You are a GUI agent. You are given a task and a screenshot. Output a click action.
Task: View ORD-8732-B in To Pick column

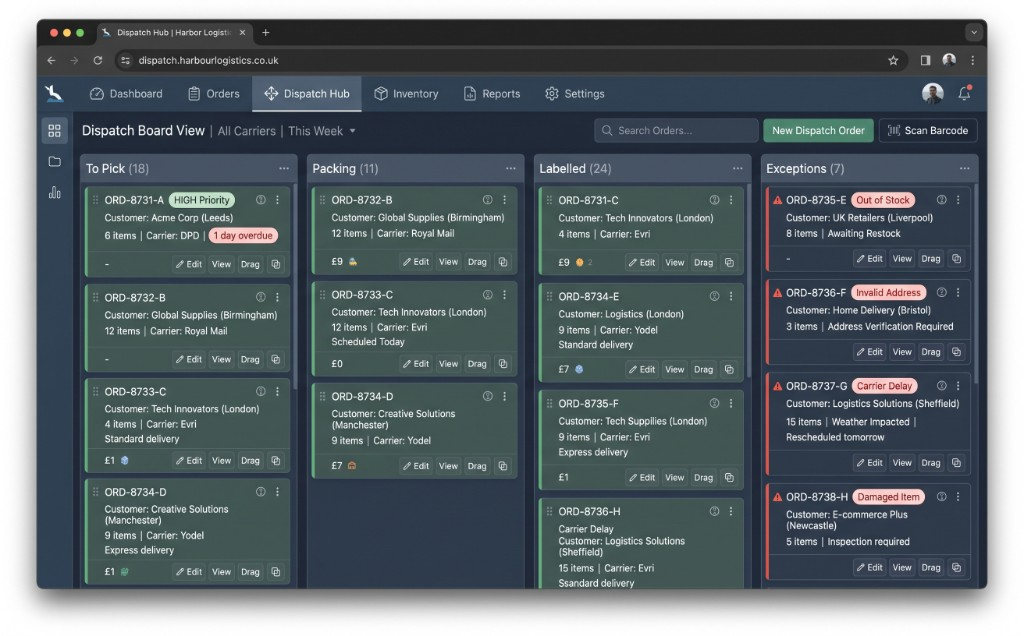(221, 359)
